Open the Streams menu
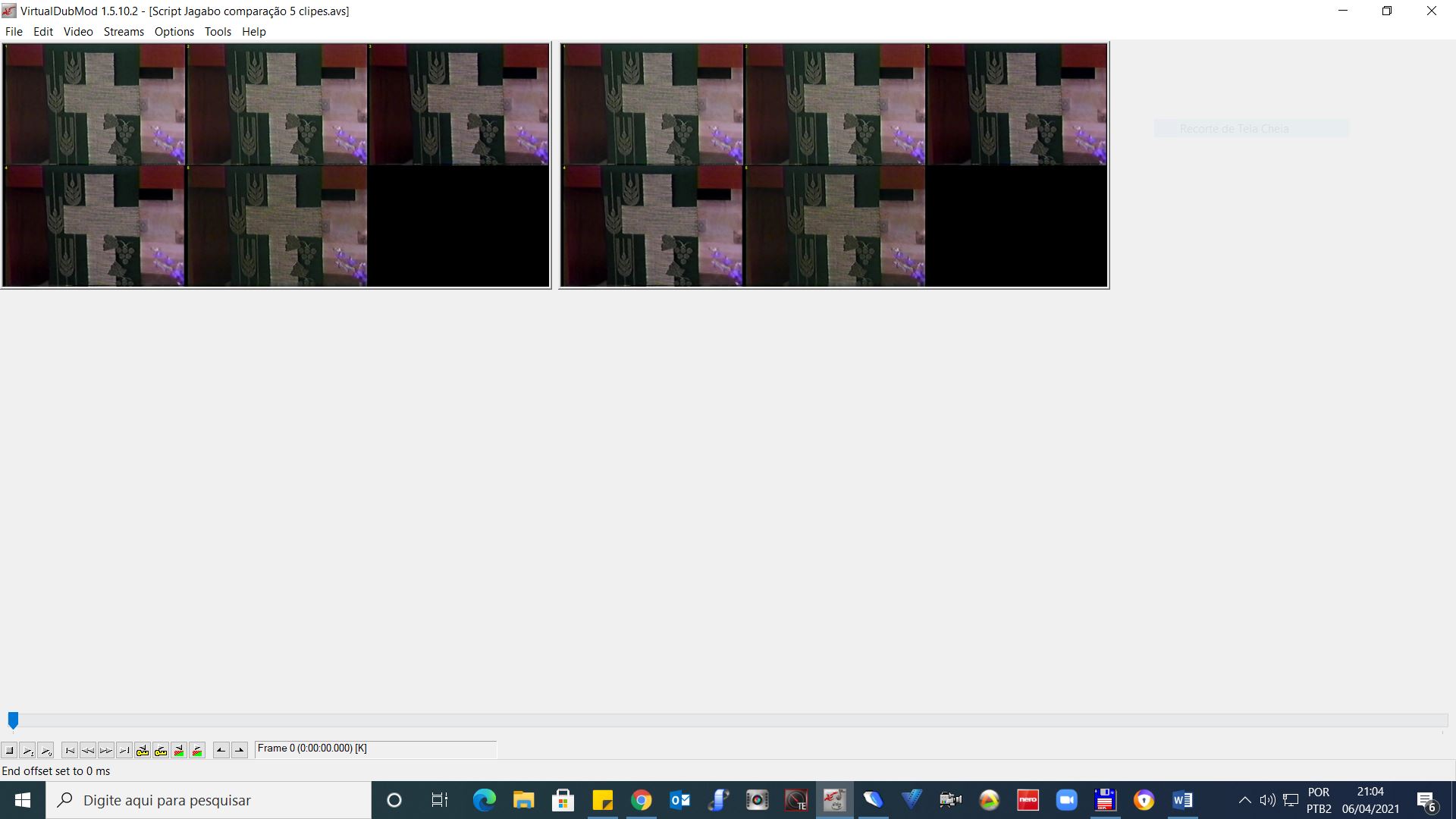This screenshot has width=1456, height=819. tap(124, 32)
